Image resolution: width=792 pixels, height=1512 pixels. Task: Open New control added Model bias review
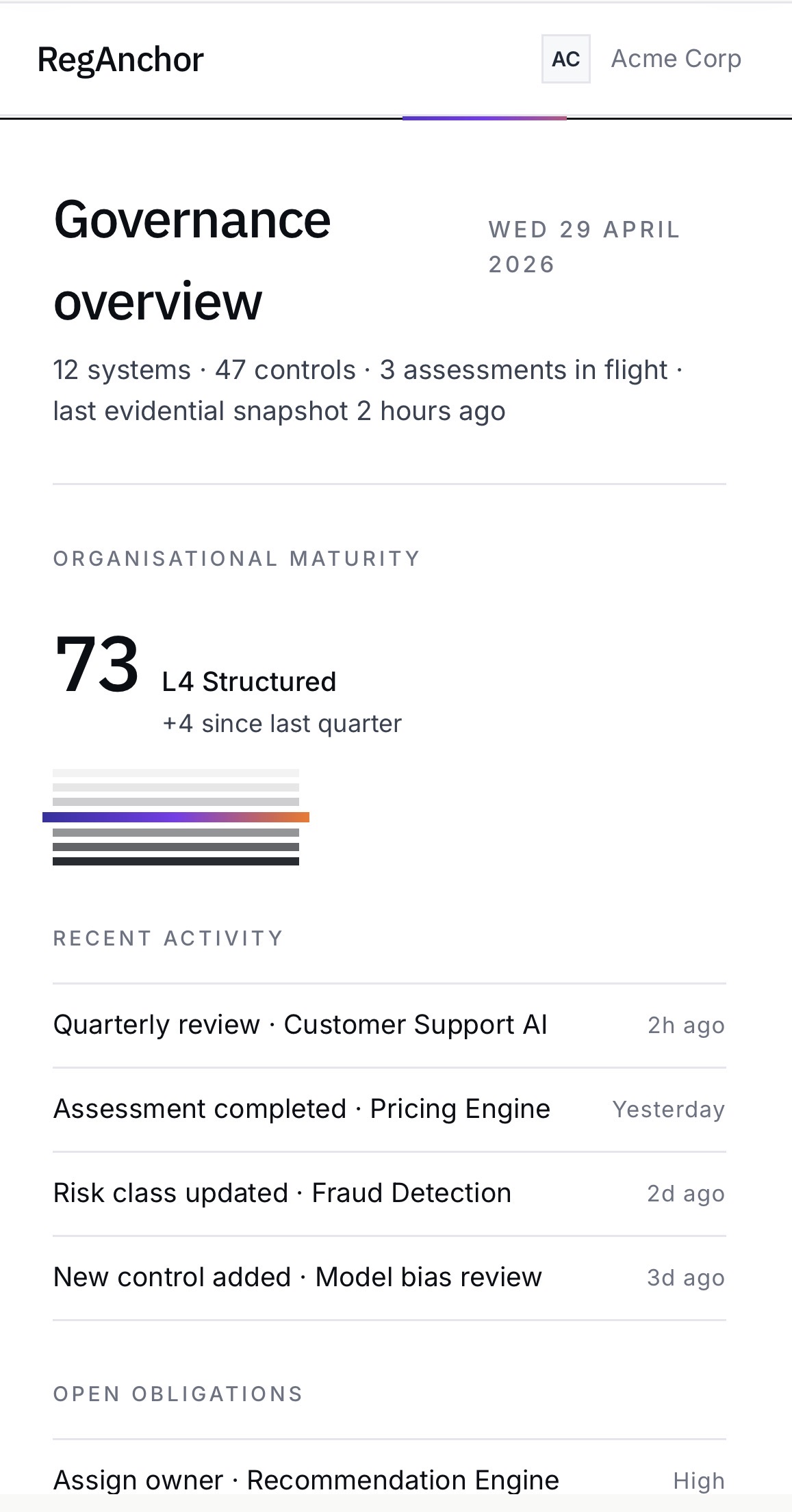[x=389, y=1277]
